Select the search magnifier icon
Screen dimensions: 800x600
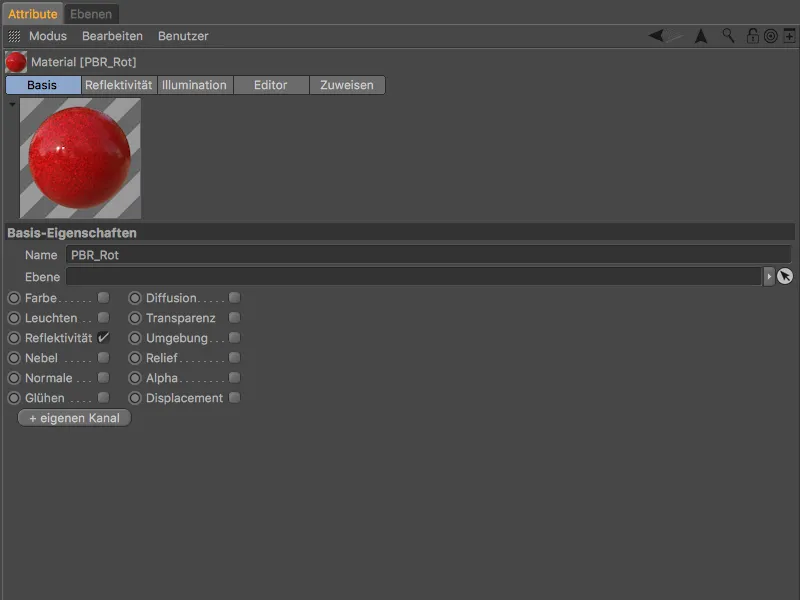pos(728,36)
